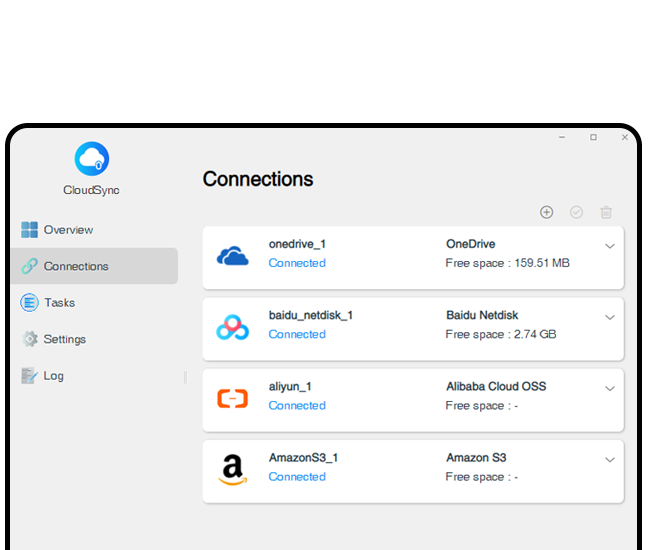Click the Amazon S3 logo icon
Screen dimensions: 648x550
233,469
